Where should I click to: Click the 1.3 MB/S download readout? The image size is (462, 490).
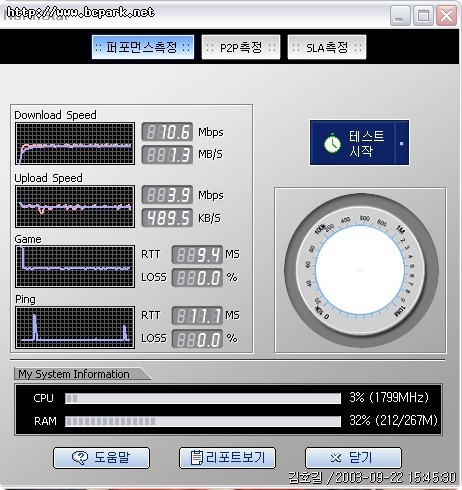tap(167, 155)
